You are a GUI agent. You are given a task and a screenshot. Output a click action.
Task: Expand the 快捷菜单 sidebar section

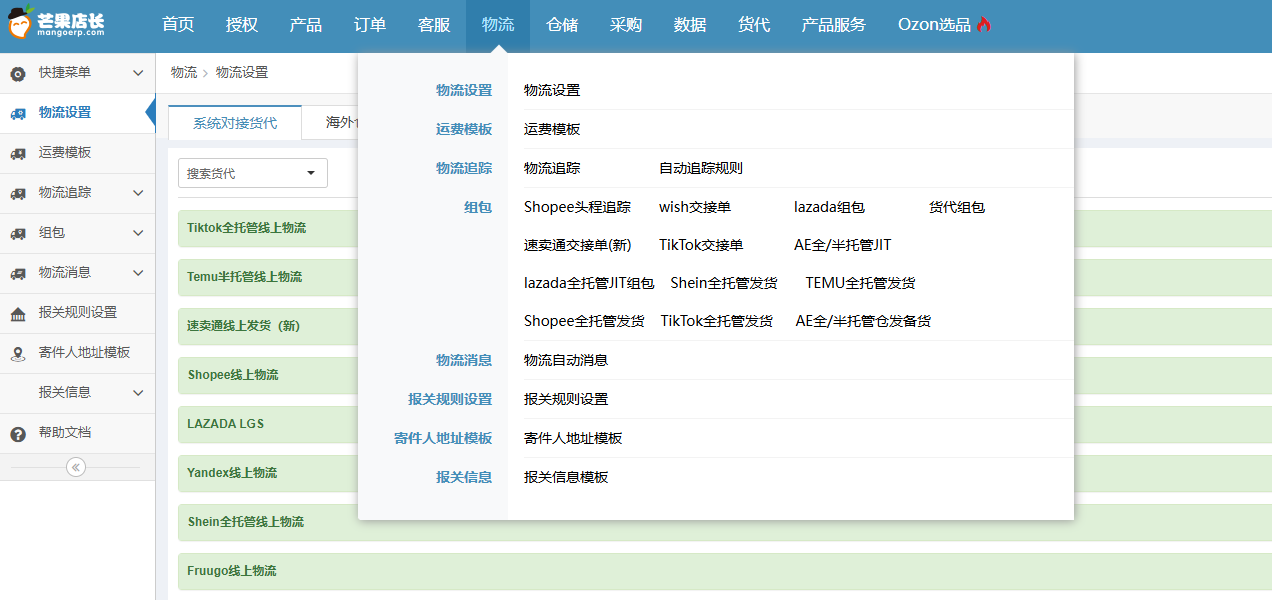point(138,73)
